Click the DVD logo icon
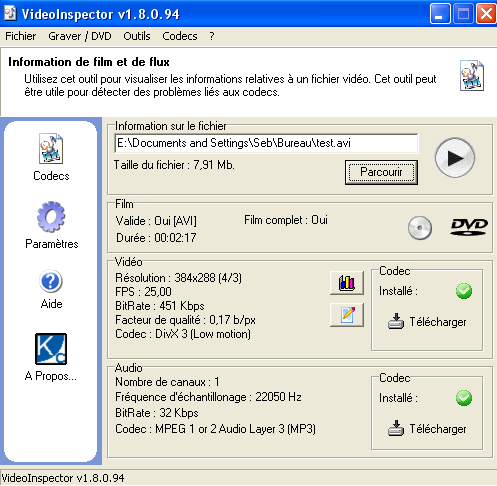497x486 pixels. coord(469,227)
